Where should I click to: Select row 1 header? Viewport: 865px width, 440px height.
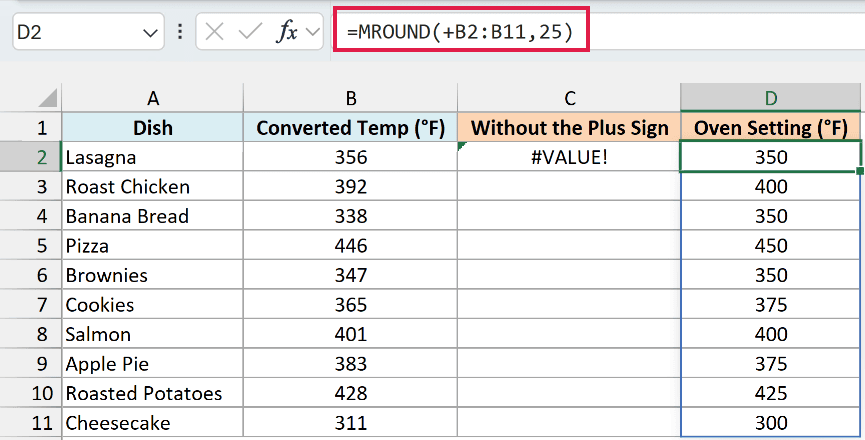[x=30, y=127]
